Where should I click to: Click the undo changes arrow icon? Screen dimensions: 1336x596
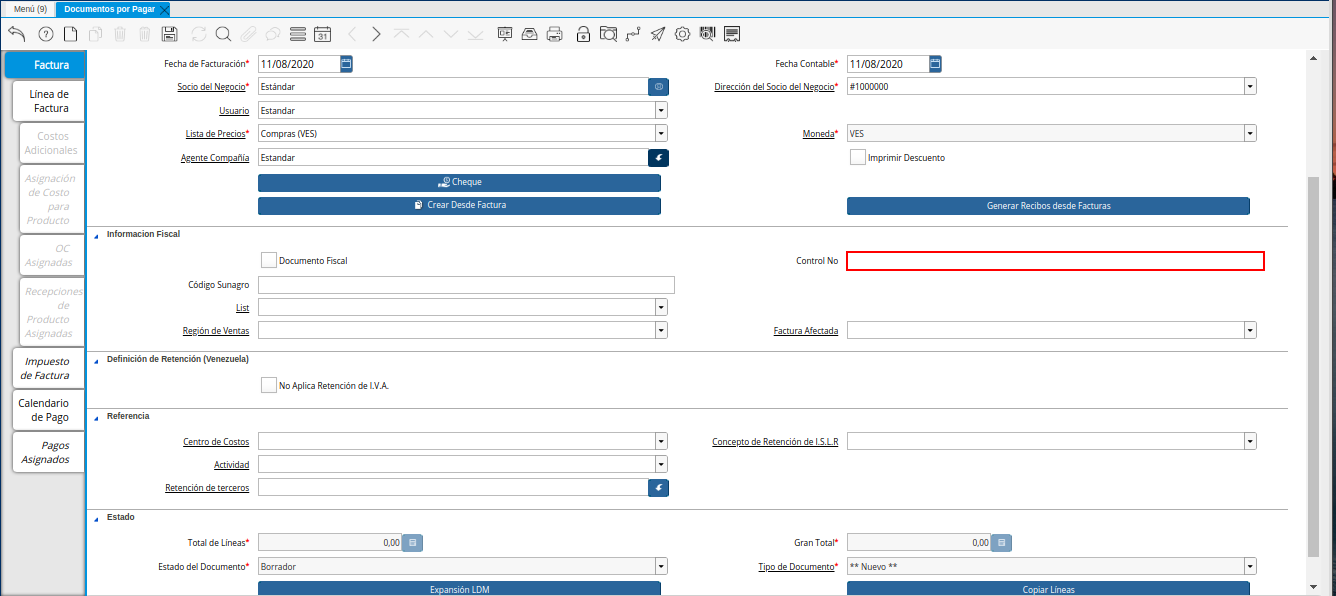16,34
